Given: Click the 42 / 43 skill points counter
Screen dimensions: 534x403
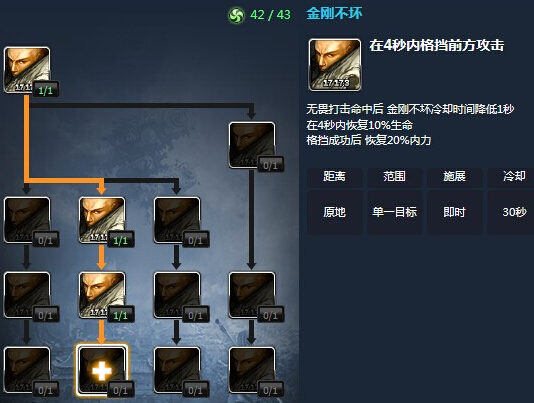Looking at the screenshot, I should coord(270,15).
